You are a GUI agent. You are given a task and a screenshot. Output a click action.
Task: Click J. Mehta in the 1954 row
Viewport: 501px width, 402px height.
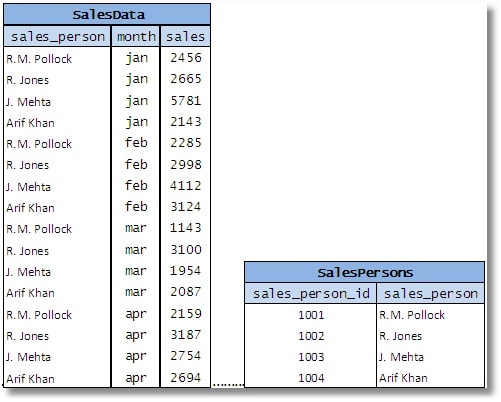(x=28, y=272)
